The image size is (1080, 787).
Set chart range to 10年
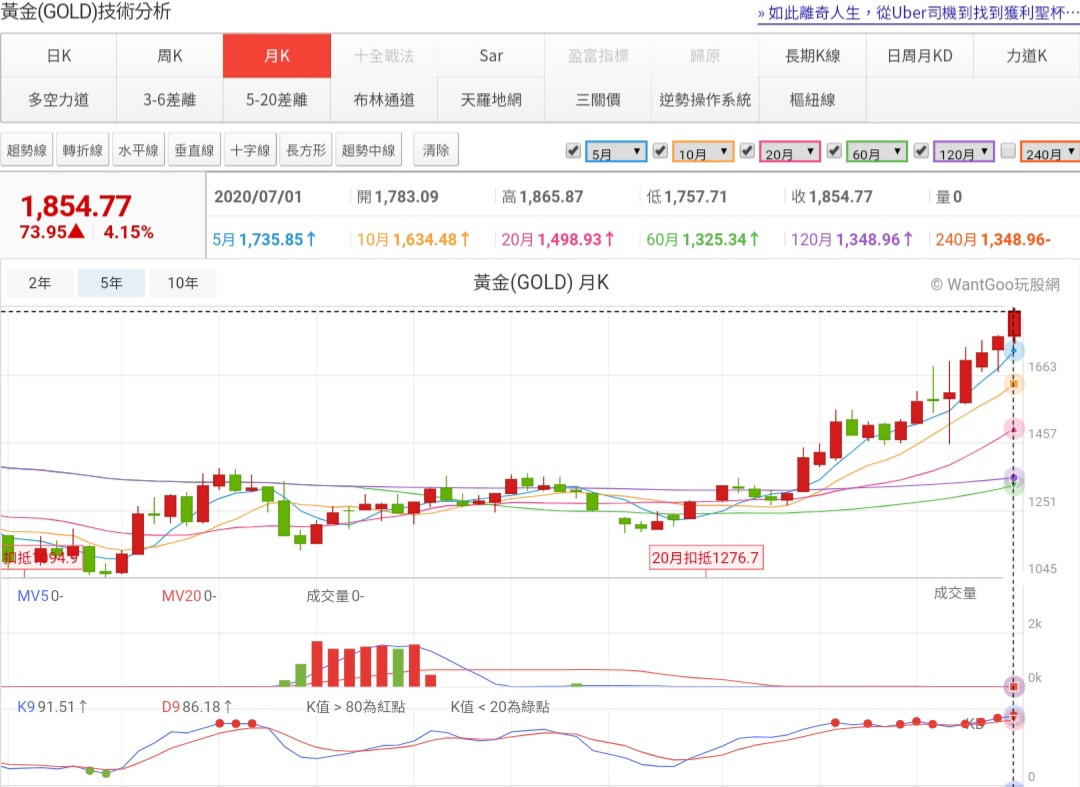pyautogui.click(x=183, y=283)
